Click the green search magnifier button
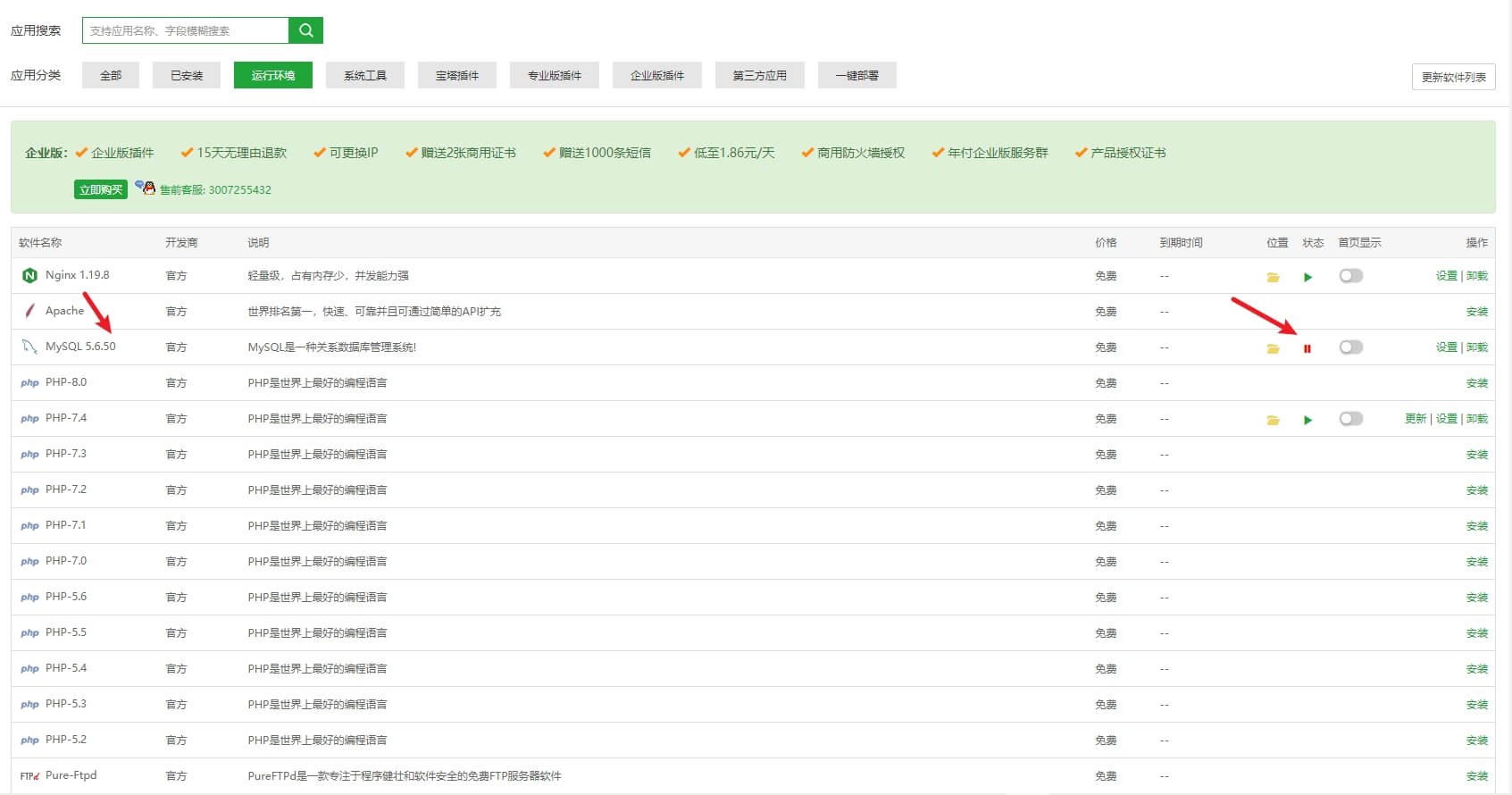 tap(305, 30)
